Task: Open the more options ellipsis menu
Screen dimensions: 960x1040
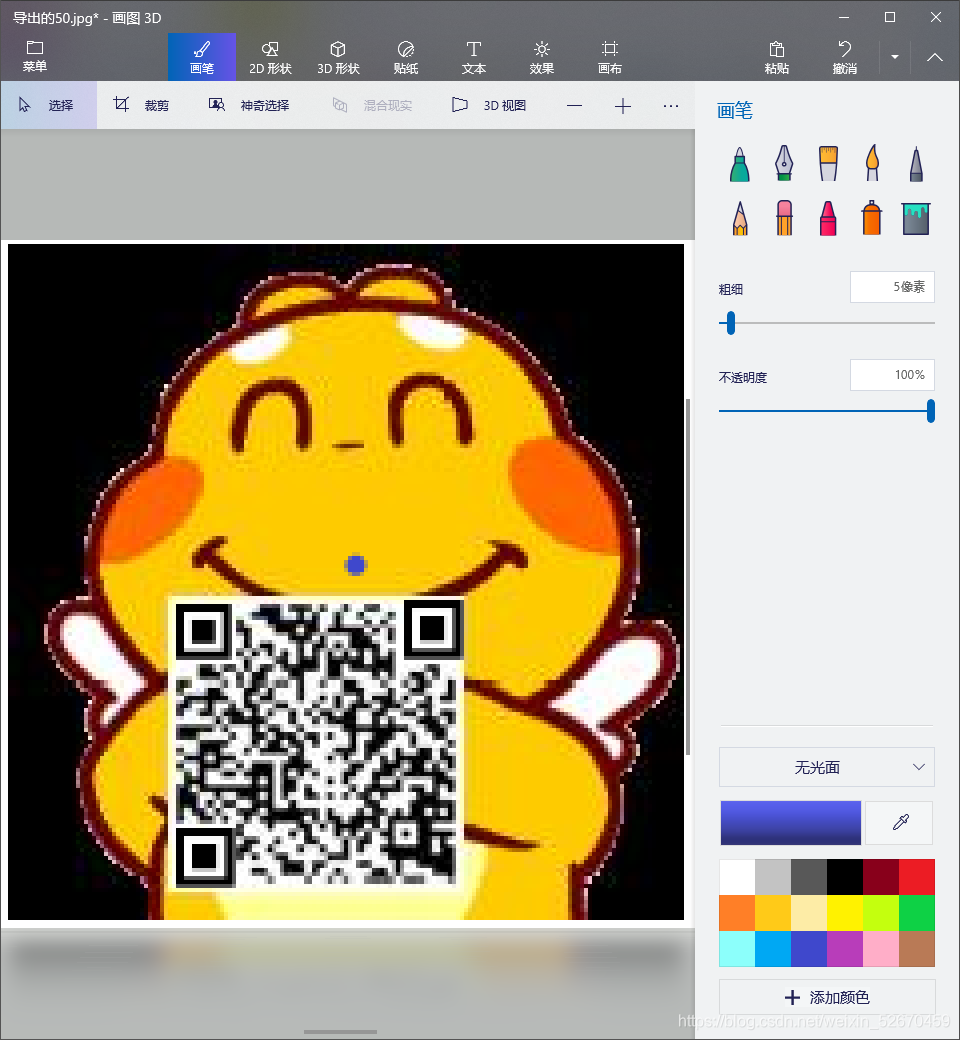Action: pos(671,105)
